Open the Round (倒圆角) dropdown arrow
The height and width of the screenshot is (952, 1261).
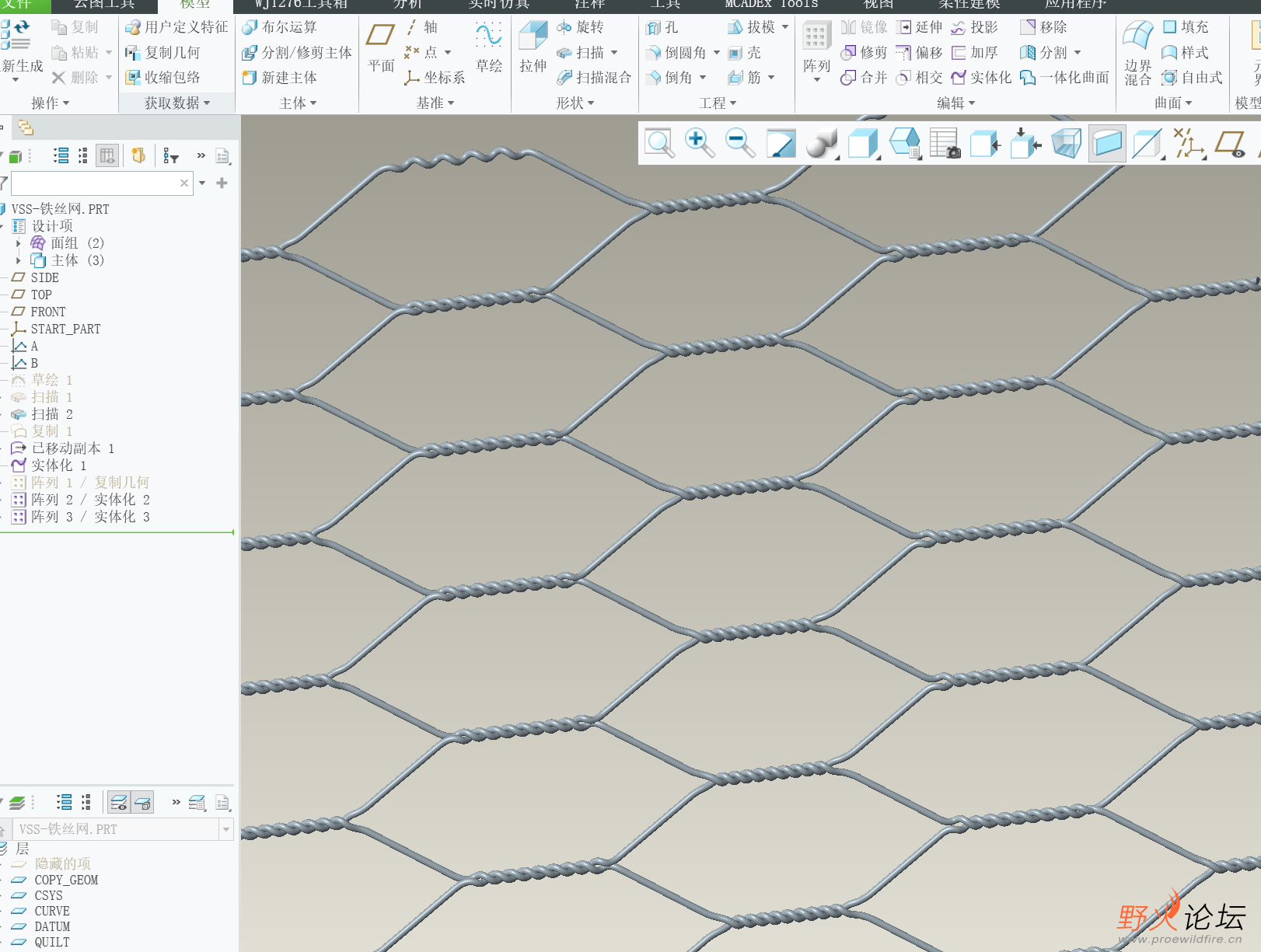[x=717, y=53]
